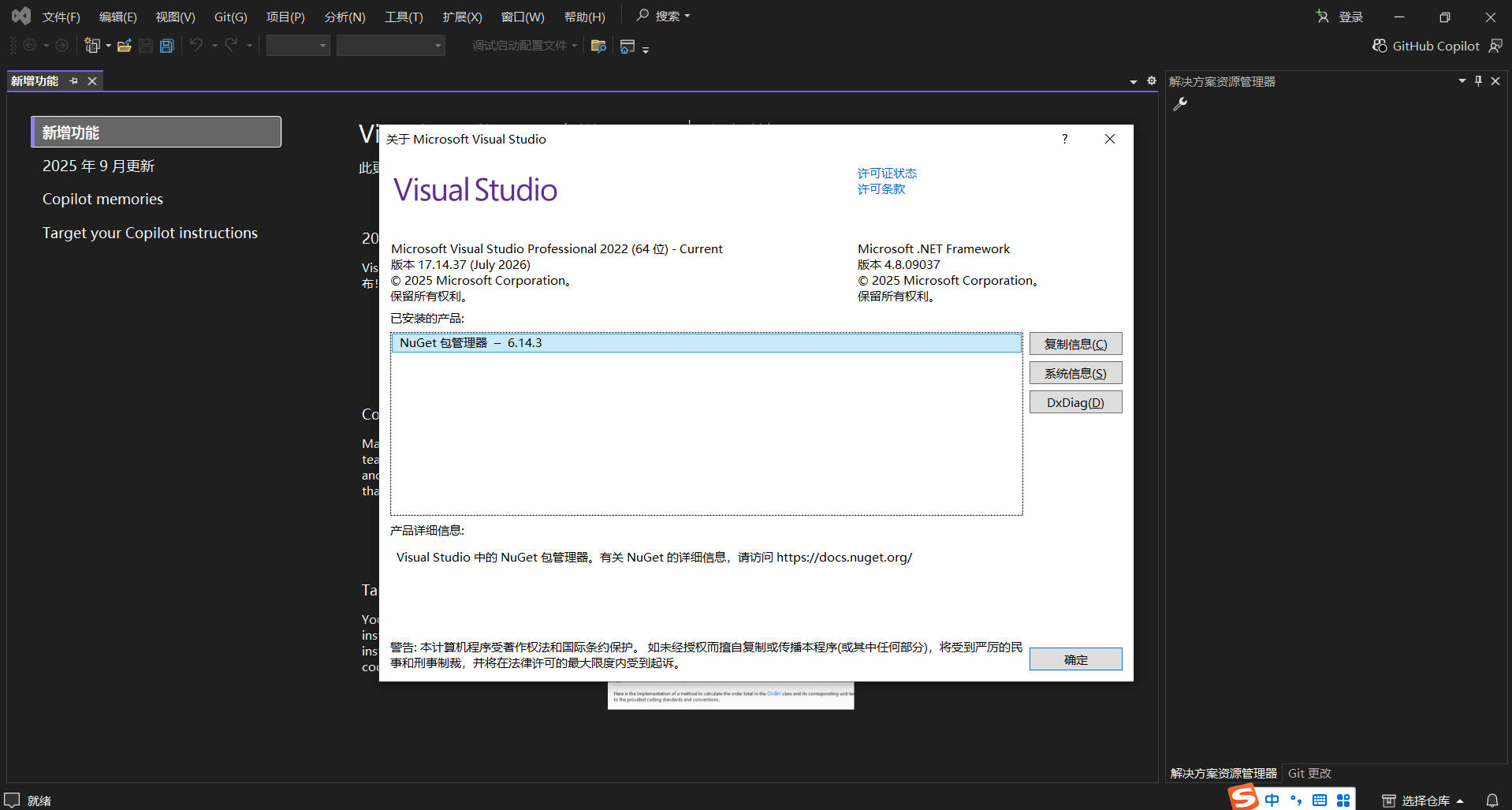Open the 许可证状态 link
This screenshot has height=810, width=1512.
(x=887, y=173)
